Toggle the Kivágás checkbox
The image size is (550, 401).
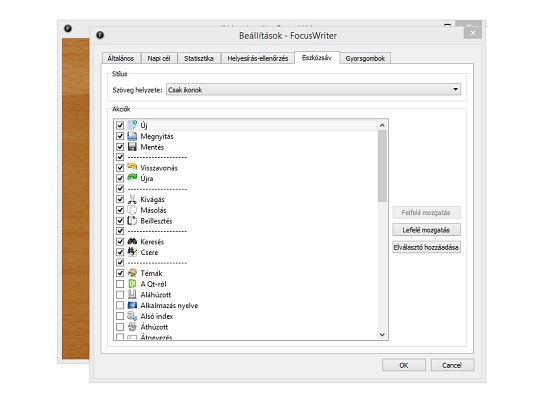pos(120,199)
